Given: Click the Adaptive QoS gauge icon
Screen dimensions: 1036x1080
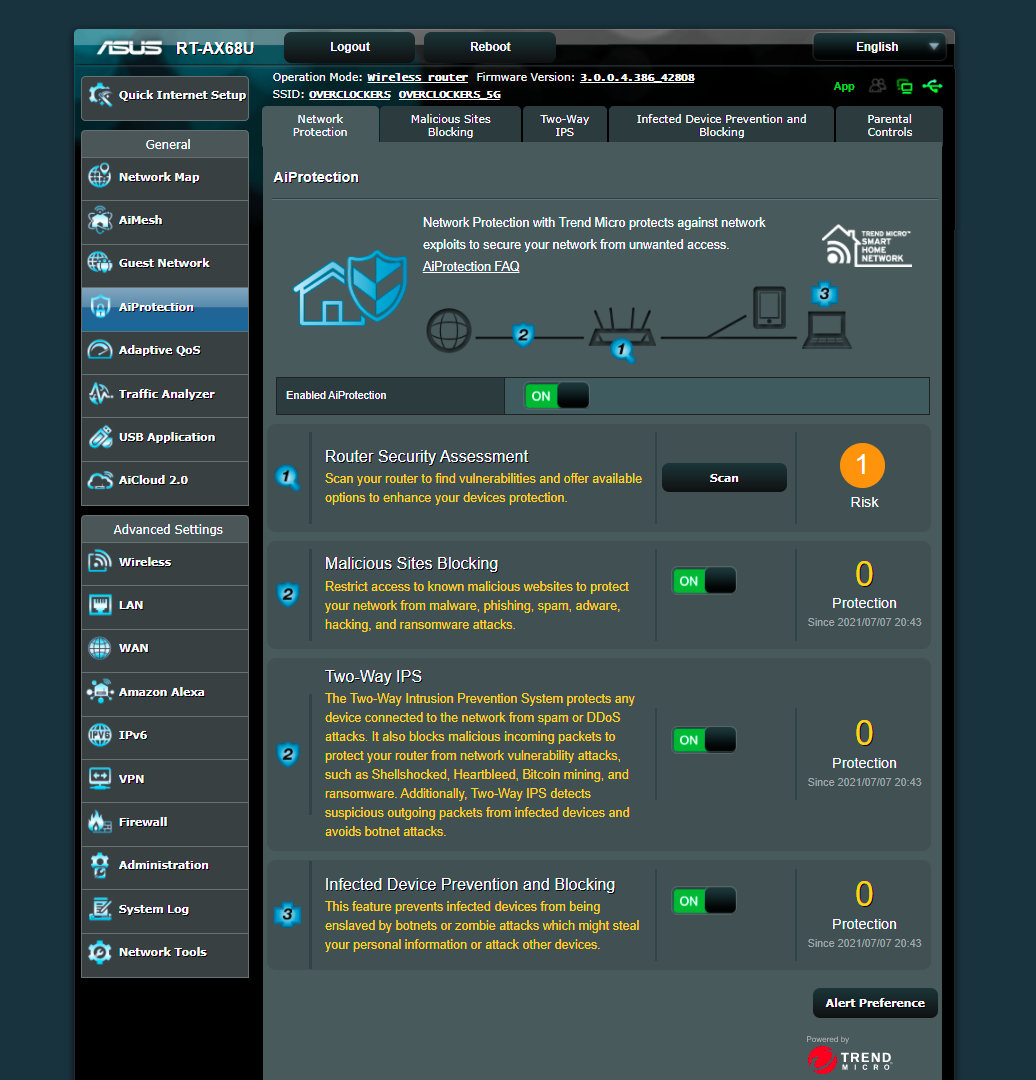Looking at the screenshot, I should click(100, 350).
